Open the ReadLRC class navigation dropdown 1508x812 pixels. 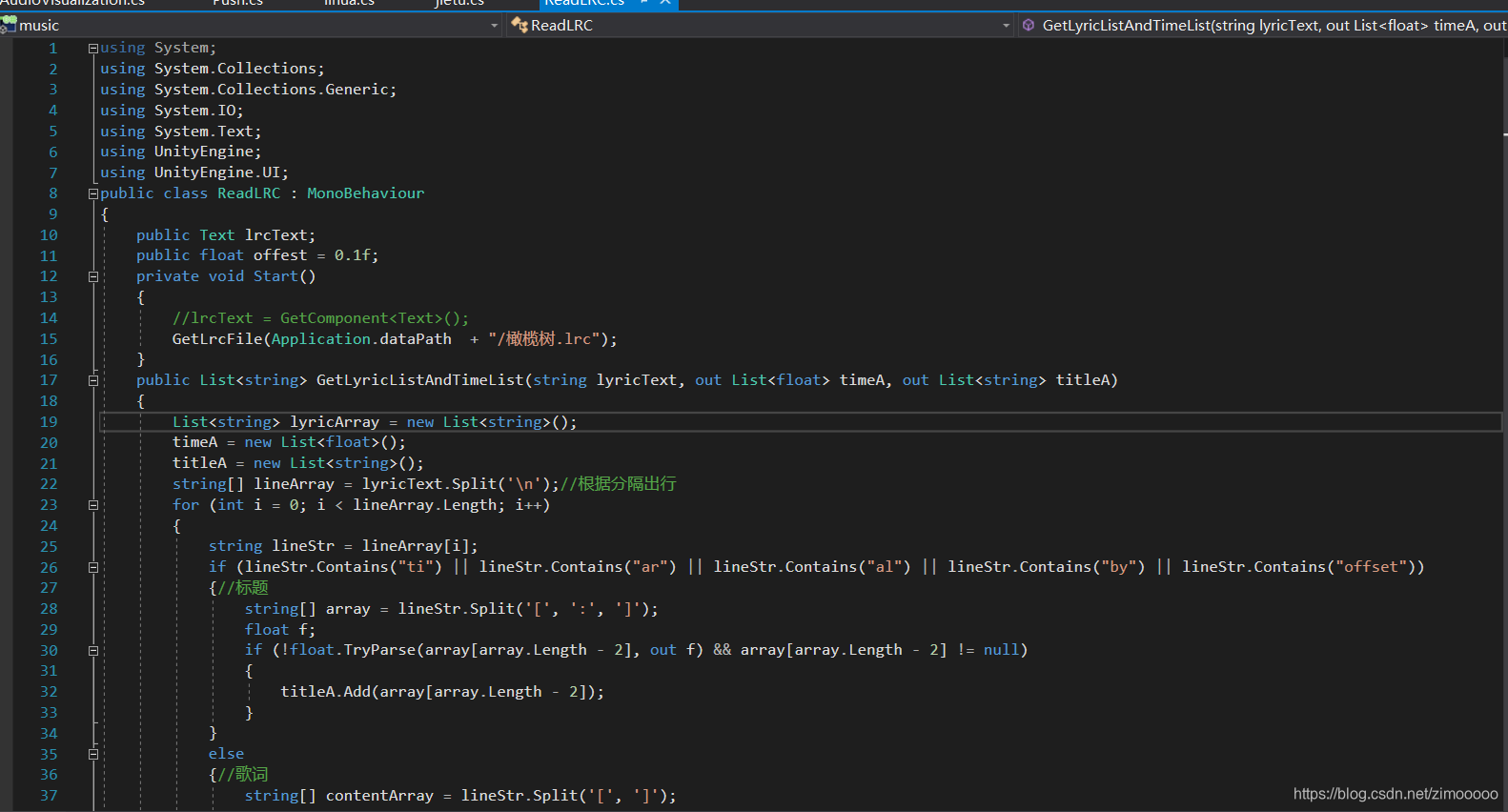[x=760, y=26]
